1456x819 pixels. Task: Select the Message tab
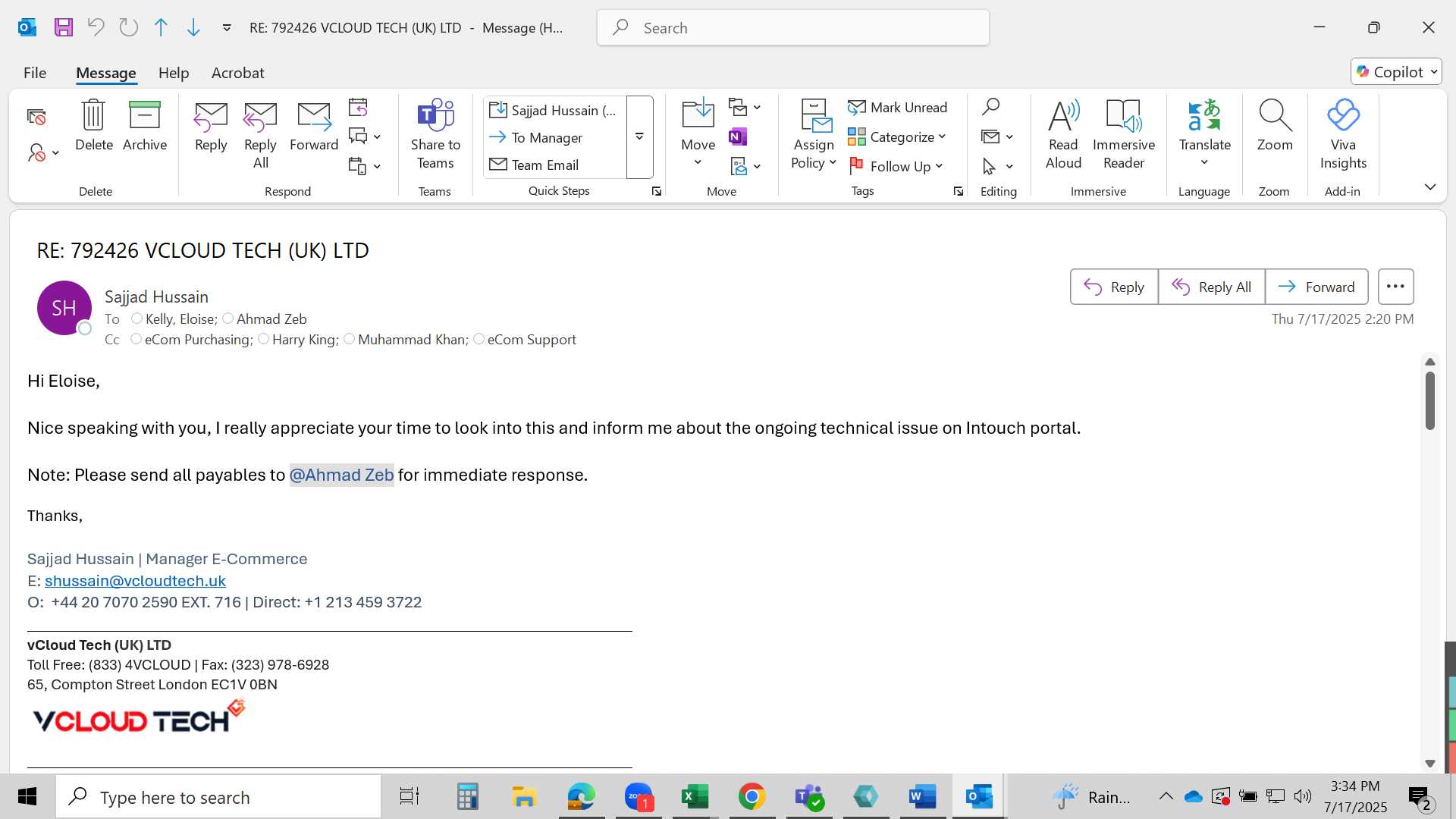click(105, 73)
